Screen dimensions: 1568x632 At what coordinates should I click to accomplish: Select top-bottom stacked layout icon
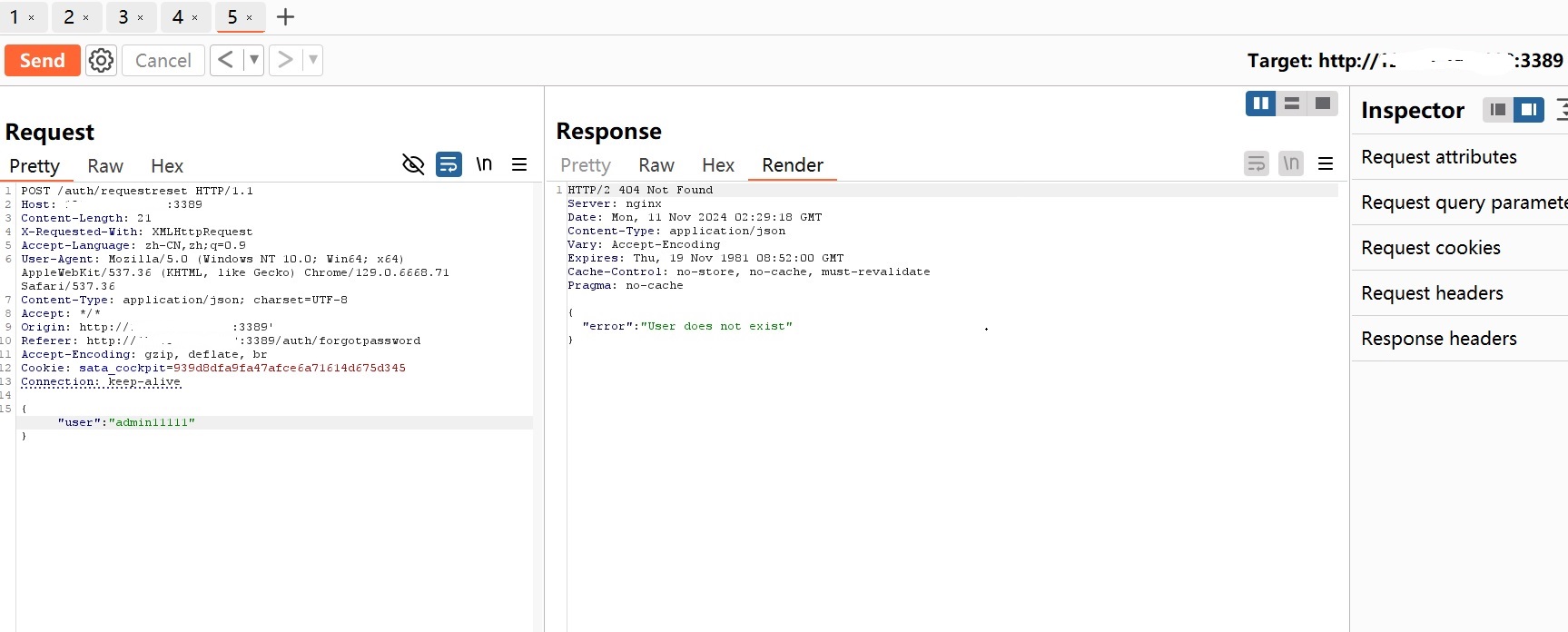tap(1291, 104)
